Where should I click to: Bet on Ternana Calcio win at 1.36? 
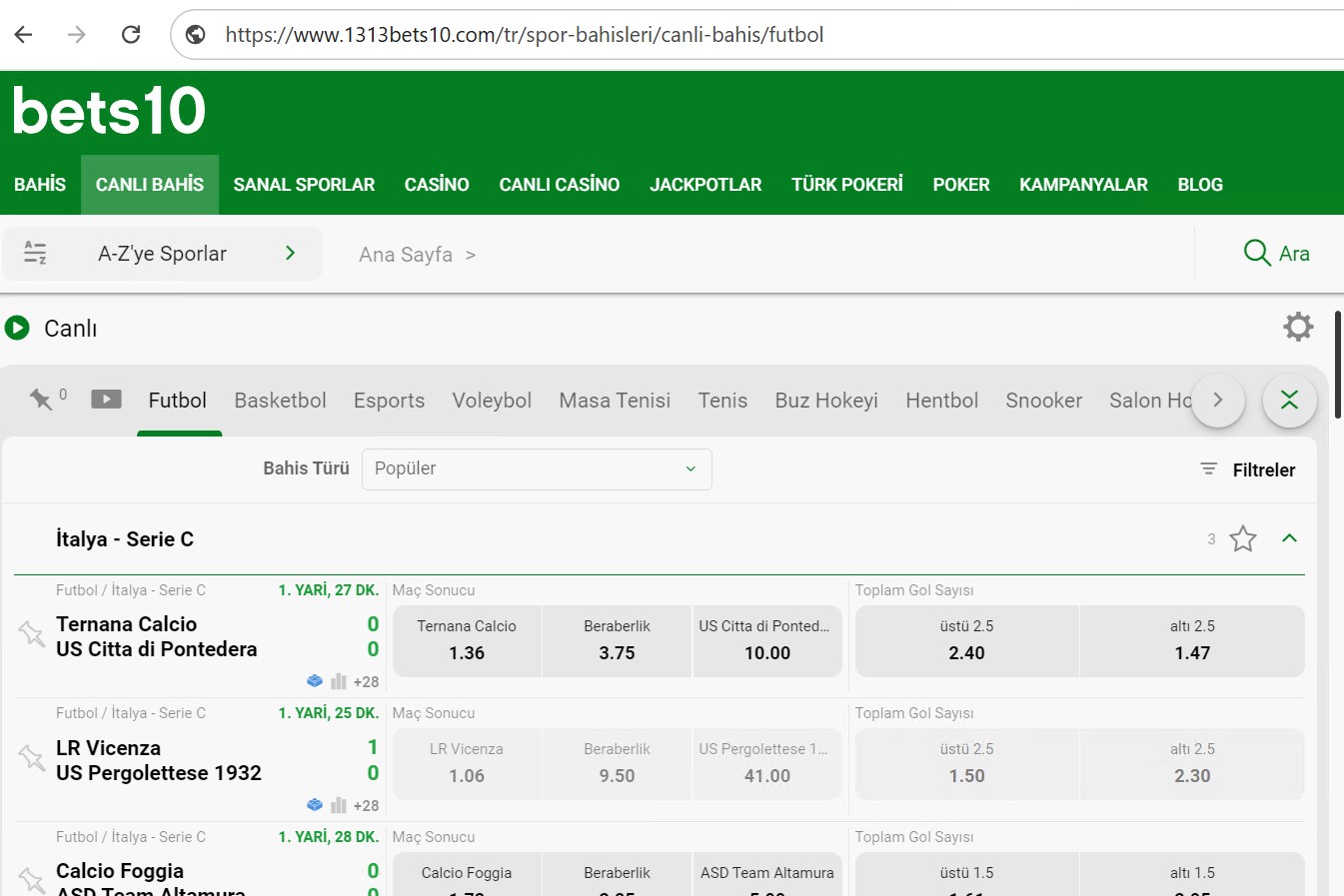click(467, 641)
